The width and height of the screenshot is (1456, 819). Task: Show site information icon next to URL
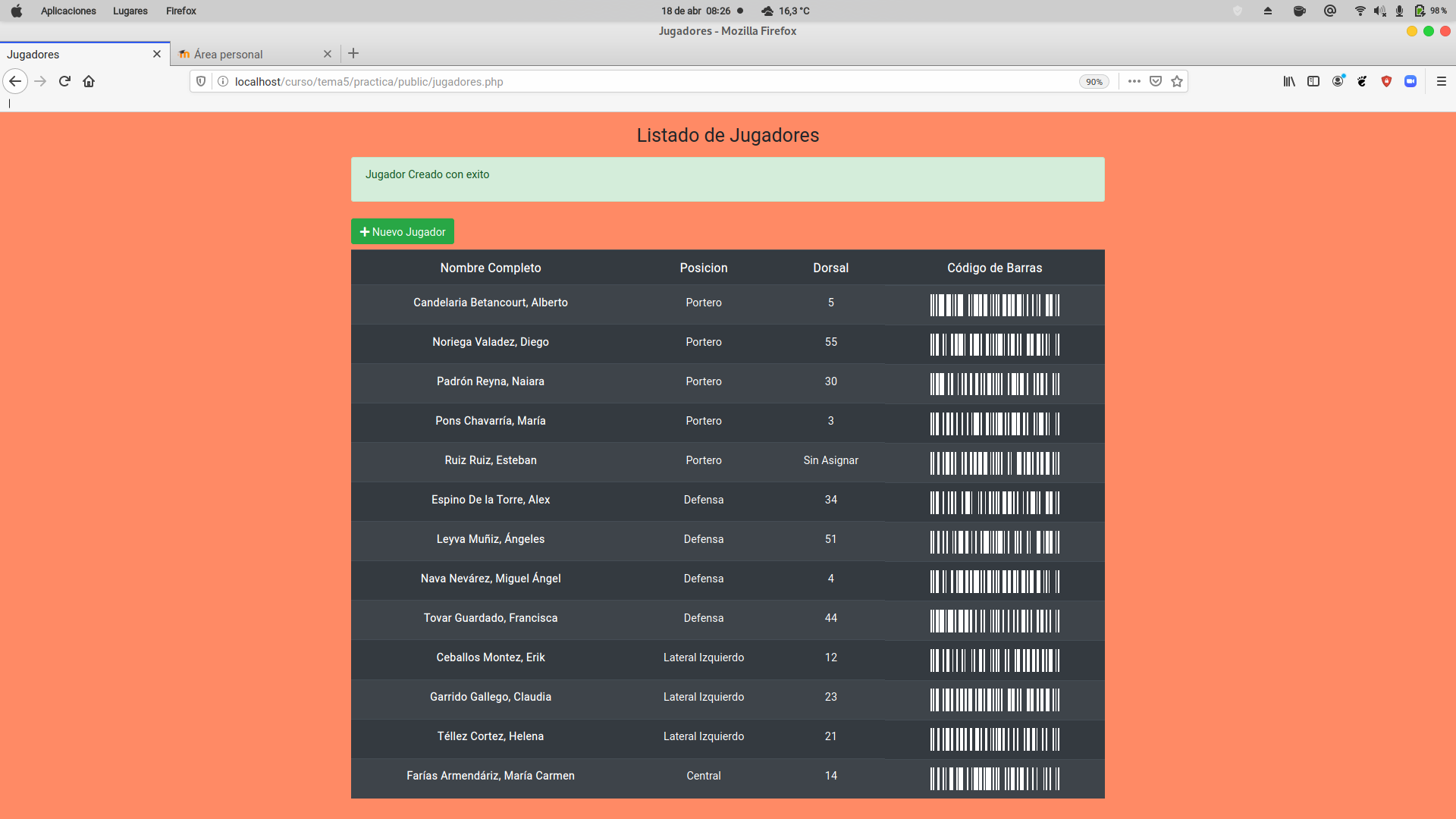223,81
